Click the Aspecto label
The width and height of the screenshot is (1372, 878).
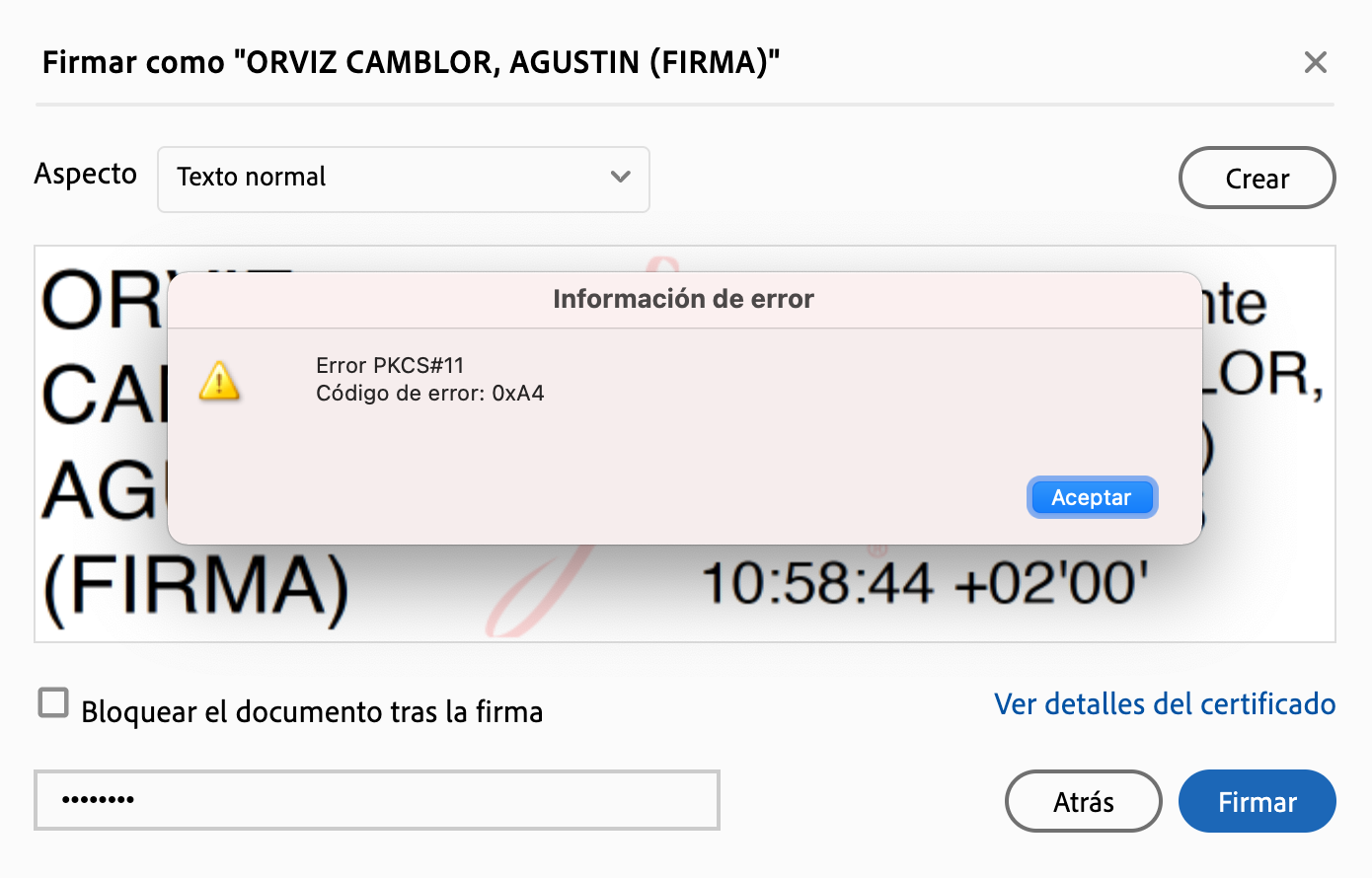click(86, 174)
